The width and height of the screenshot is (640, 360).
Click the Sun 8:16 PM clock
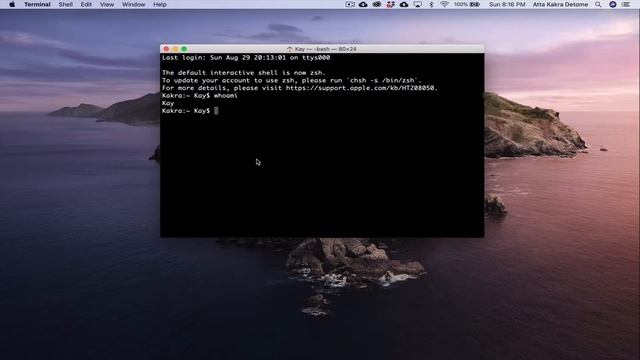click(507, 4)
